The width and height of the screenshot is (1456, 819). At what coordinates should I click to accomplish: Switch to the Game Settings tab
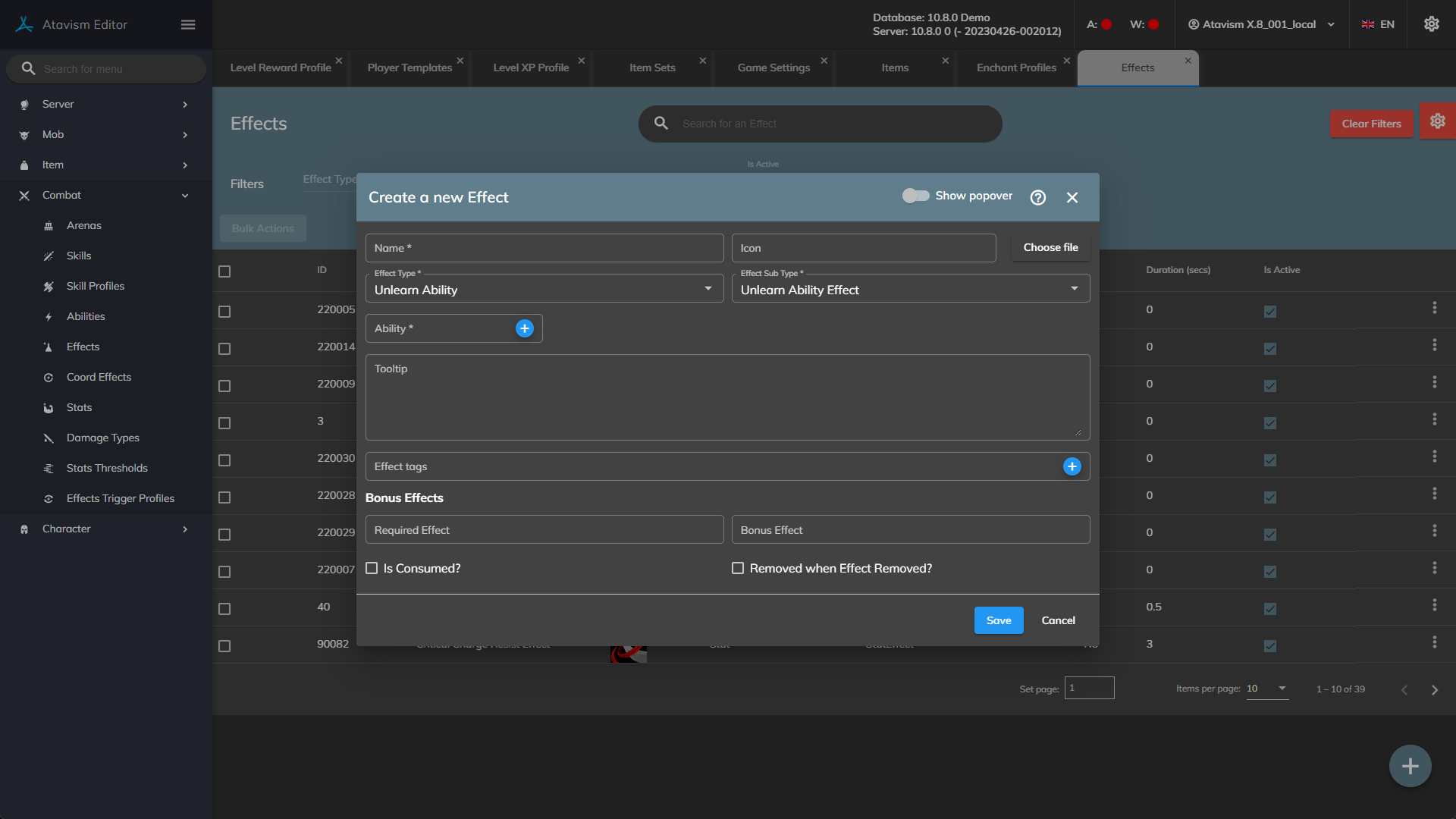[x=773, y=67]
